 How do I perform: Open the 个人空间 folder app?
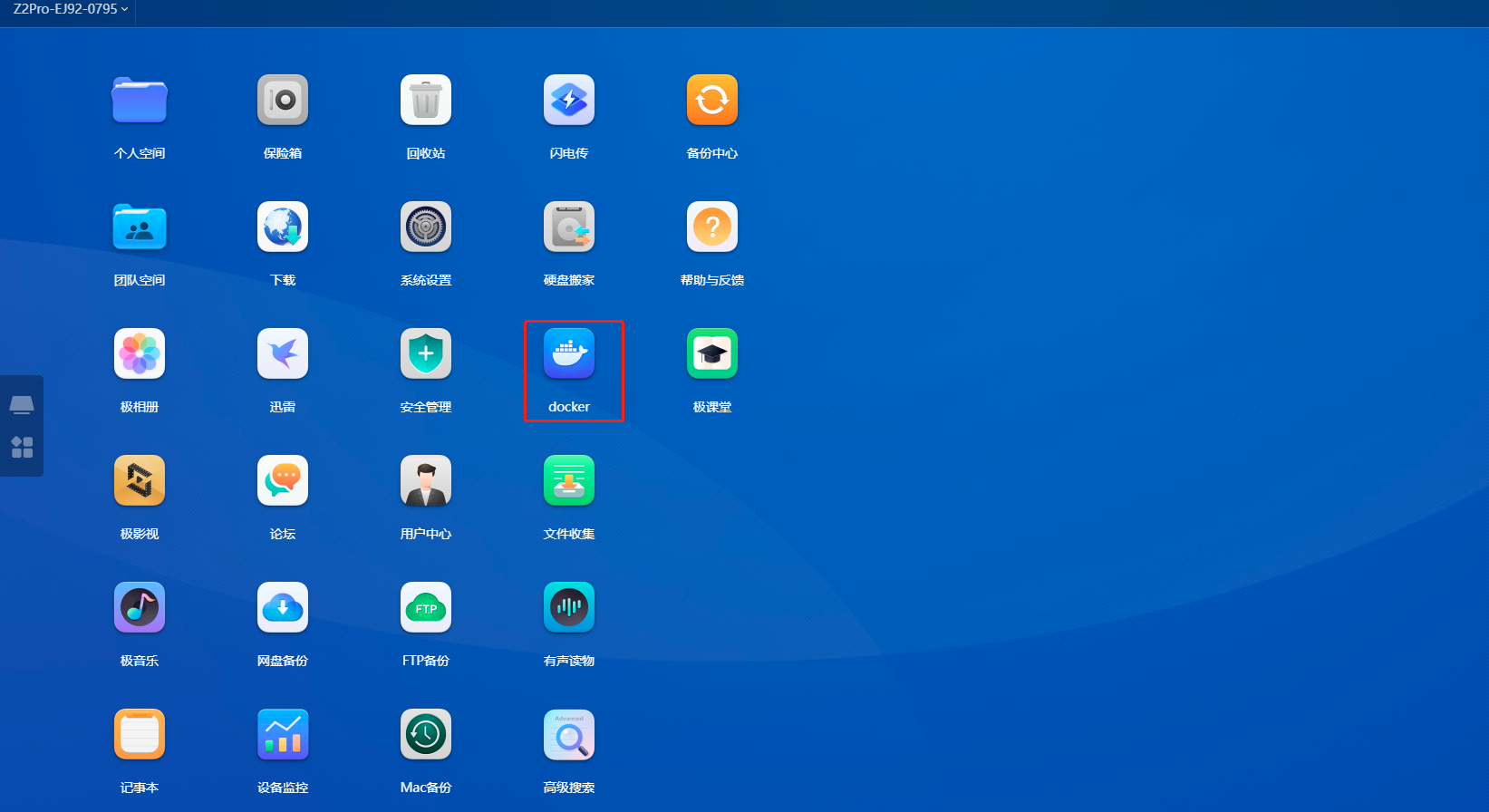[x=140, y=100]
